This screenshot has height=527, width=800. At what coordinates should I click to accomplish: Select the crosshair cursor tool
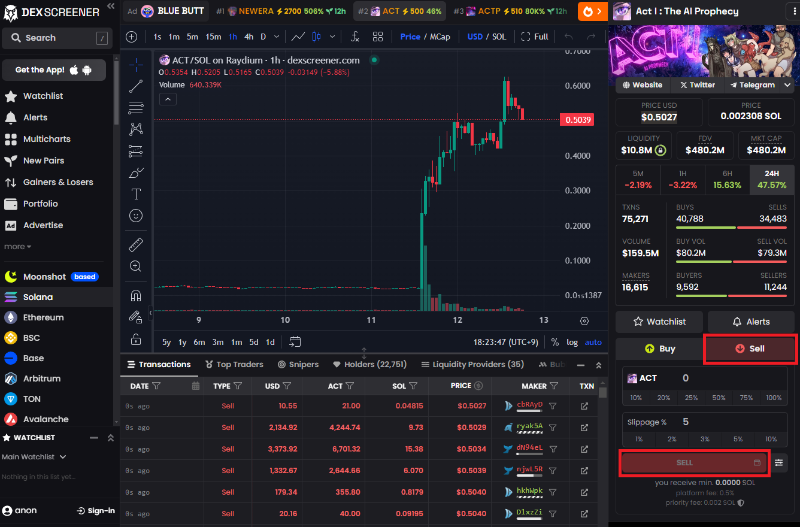click(136, 65)
